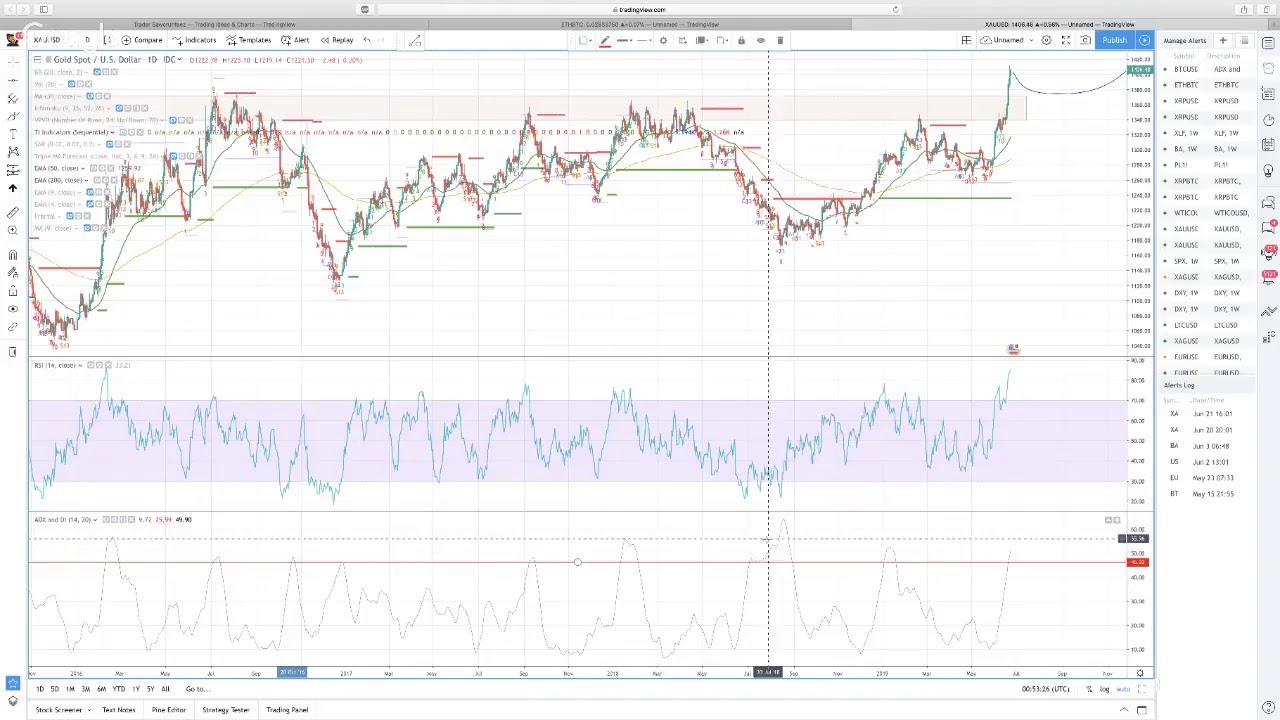1280x720 pixels.
Task: Click the ADX level line handle circle
Action: click(x=577, y=562)
